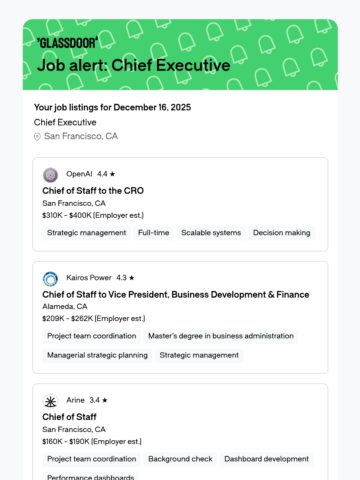The width and height of the screenshot is (360, 480).
Task: Click the Kairos Power 4.3 star rating
Action: point(125,278)
